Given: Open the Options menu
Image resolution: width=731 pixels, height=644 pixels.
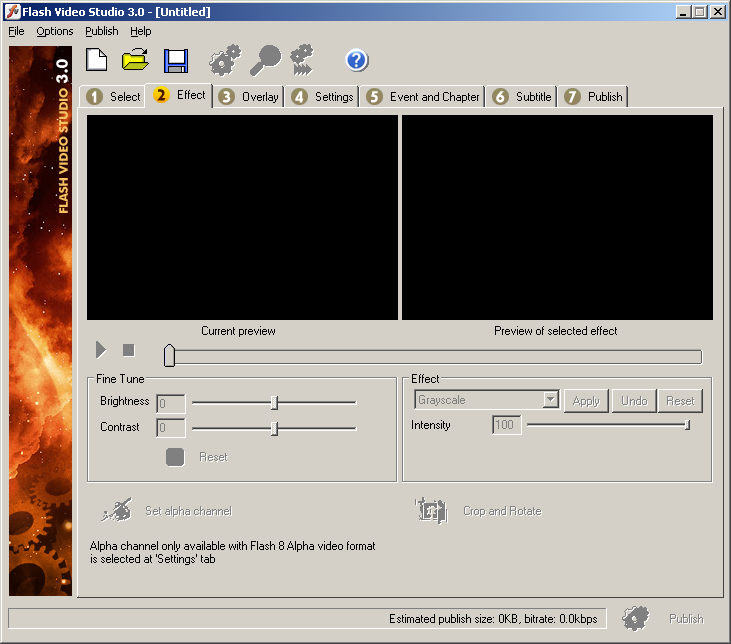Looking at the screenshot, I should pos(55,31).
